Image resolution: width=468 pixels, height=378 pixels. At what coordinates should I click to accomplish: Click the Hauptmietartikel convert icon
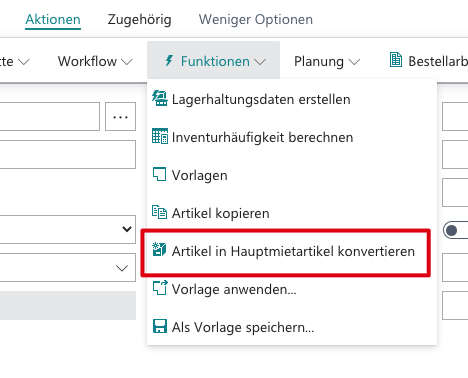(x=159, y=250)
